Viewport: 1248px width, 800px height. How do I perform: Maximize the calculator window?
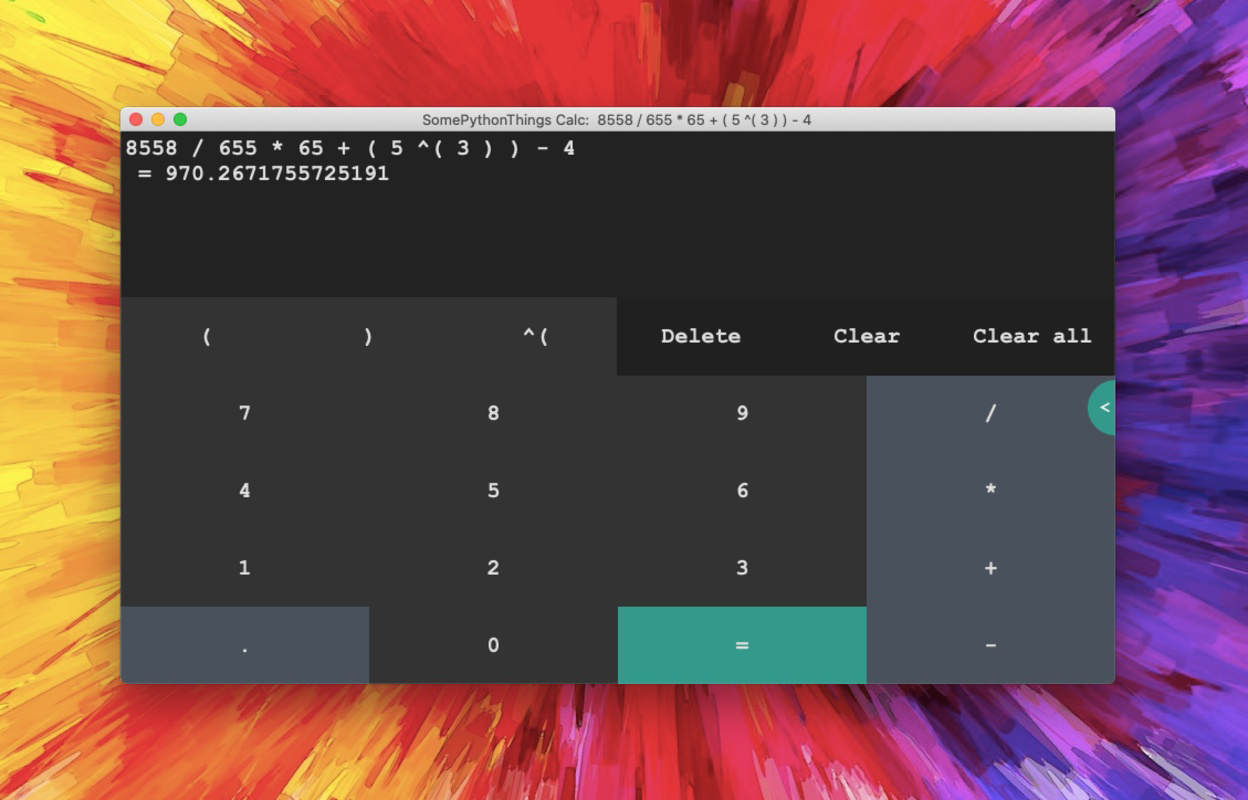[x=180, y=119]
